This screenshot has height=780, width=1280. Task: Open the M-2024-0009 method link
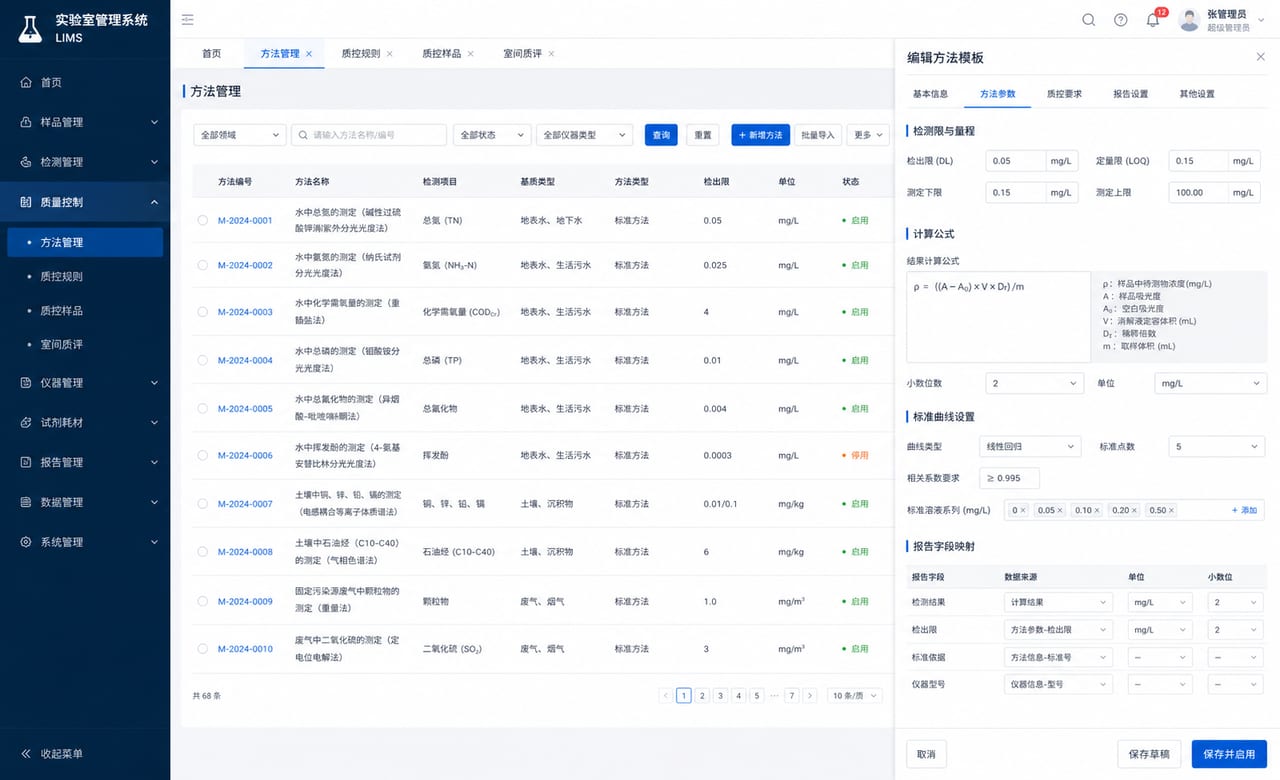click(x=245, y=602)
